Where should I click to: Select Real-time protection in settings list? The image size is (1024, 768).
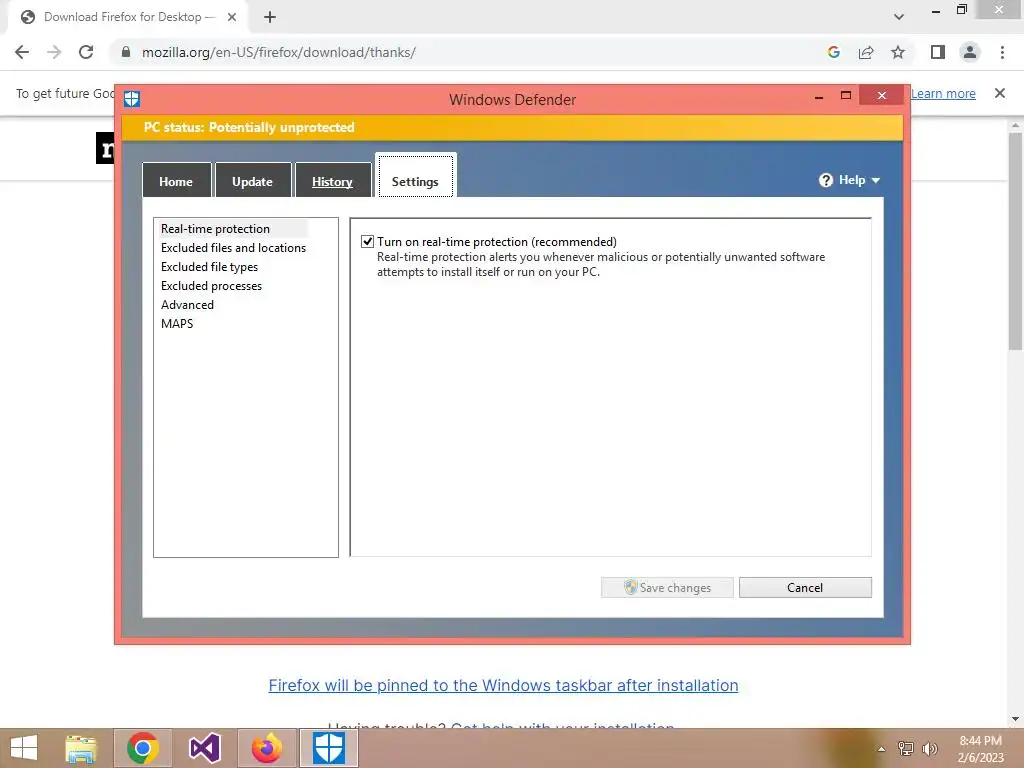click(x=216, y=229)
